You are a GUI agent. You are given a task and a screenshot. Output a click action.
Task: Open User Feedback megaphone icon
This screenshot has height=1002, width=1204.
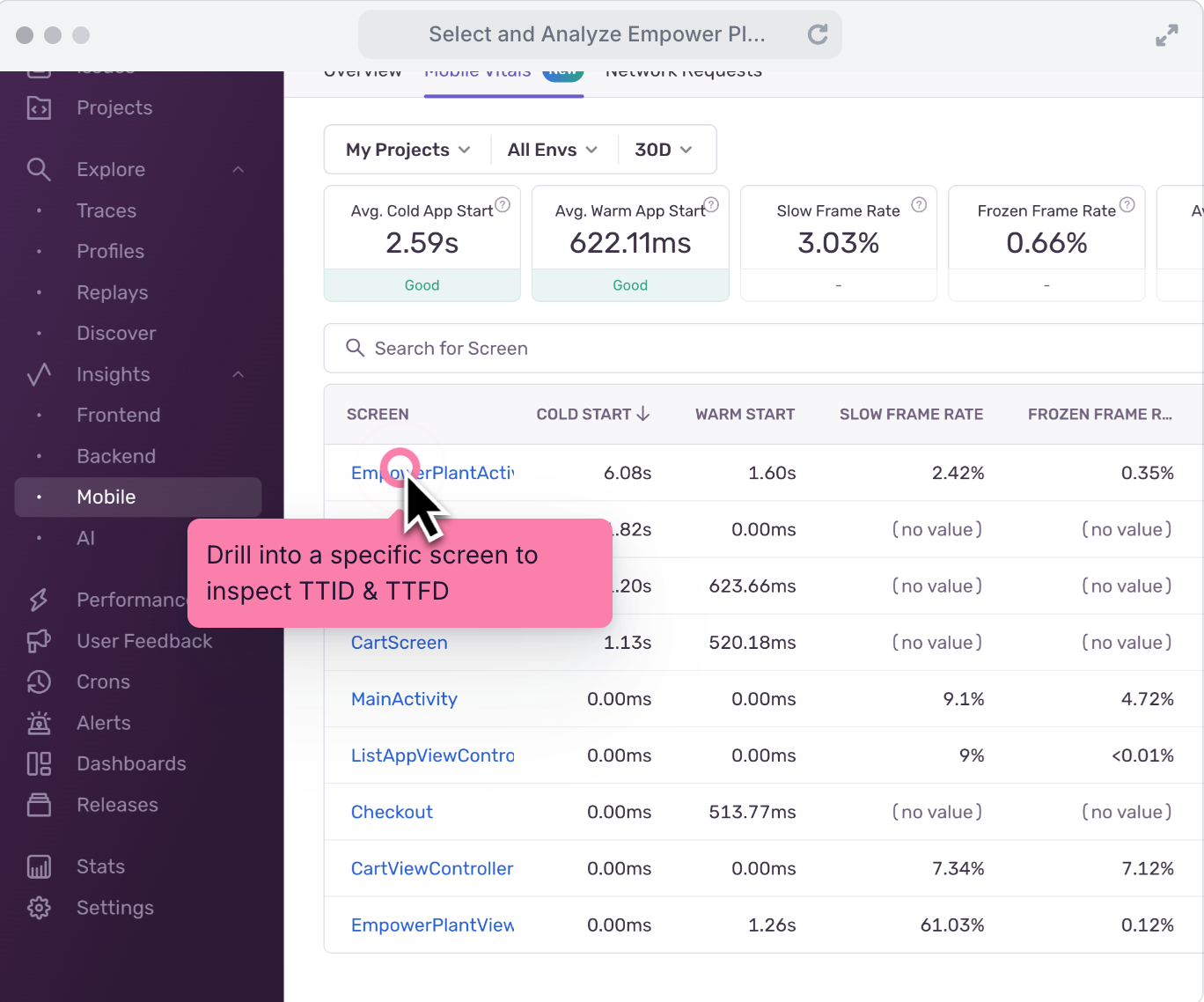39,641
